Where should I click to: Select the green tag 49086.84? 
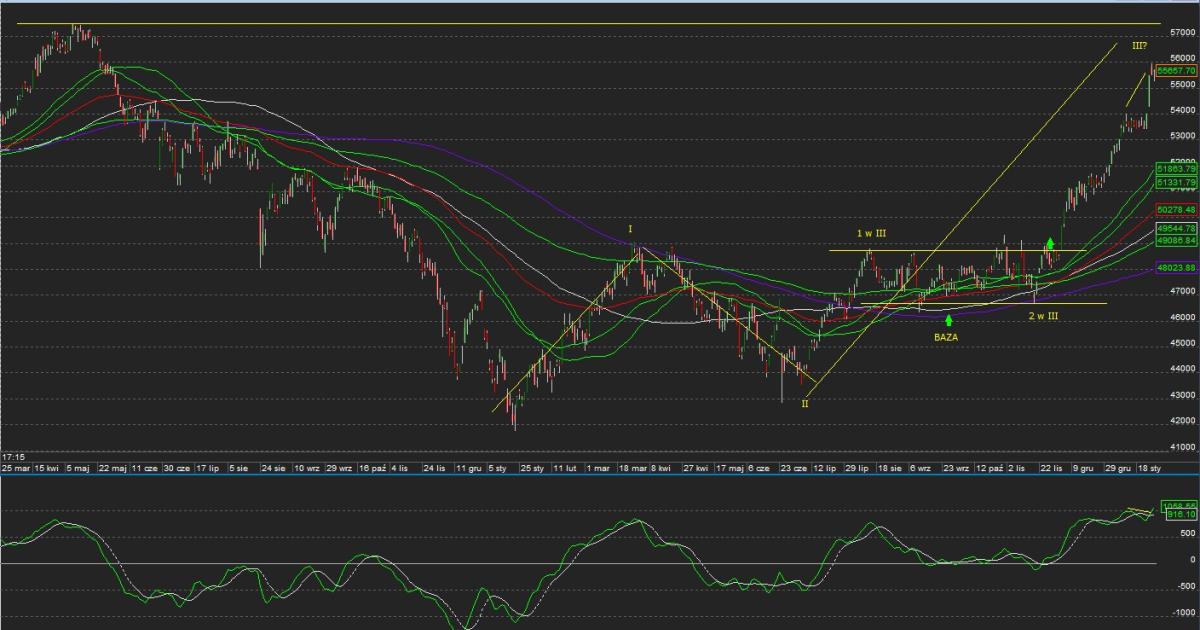point(1177,241)
